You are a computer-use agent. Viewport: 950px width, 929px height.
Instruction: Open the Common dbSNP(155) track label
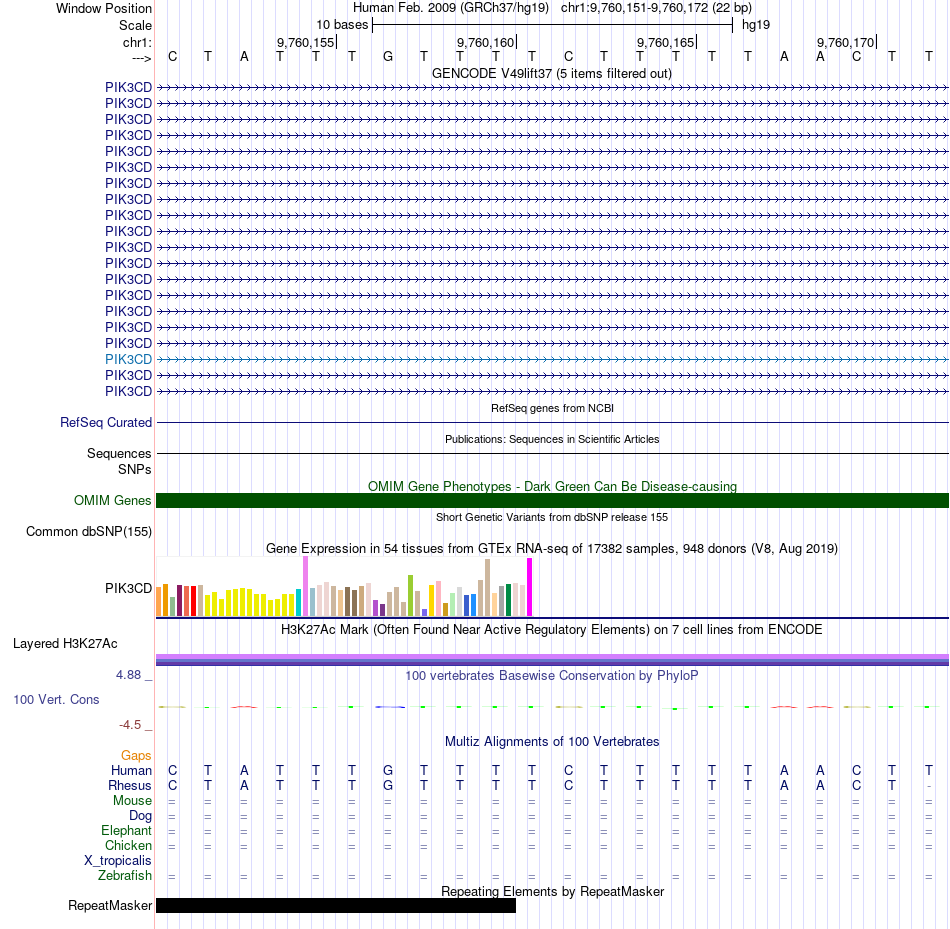pos(89,531)
